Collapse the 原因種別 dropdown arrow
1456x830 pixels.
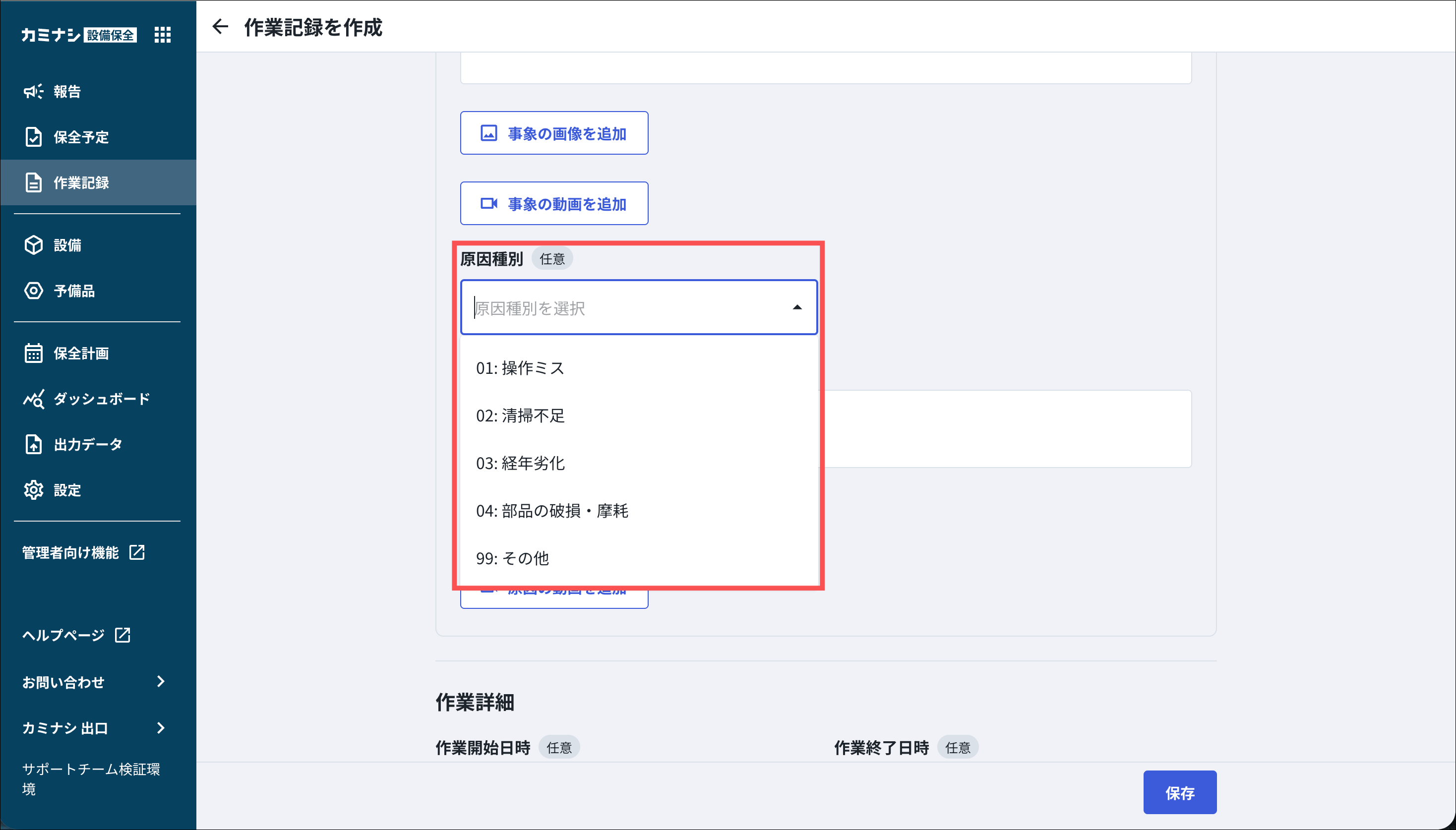pos(797,308)
